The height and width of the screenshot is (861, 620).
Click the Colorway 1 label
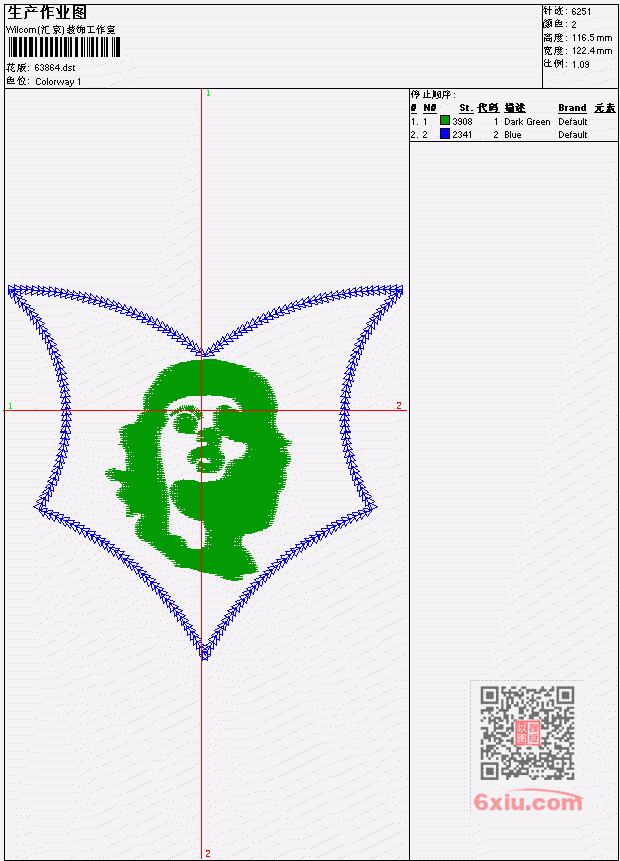58,82
